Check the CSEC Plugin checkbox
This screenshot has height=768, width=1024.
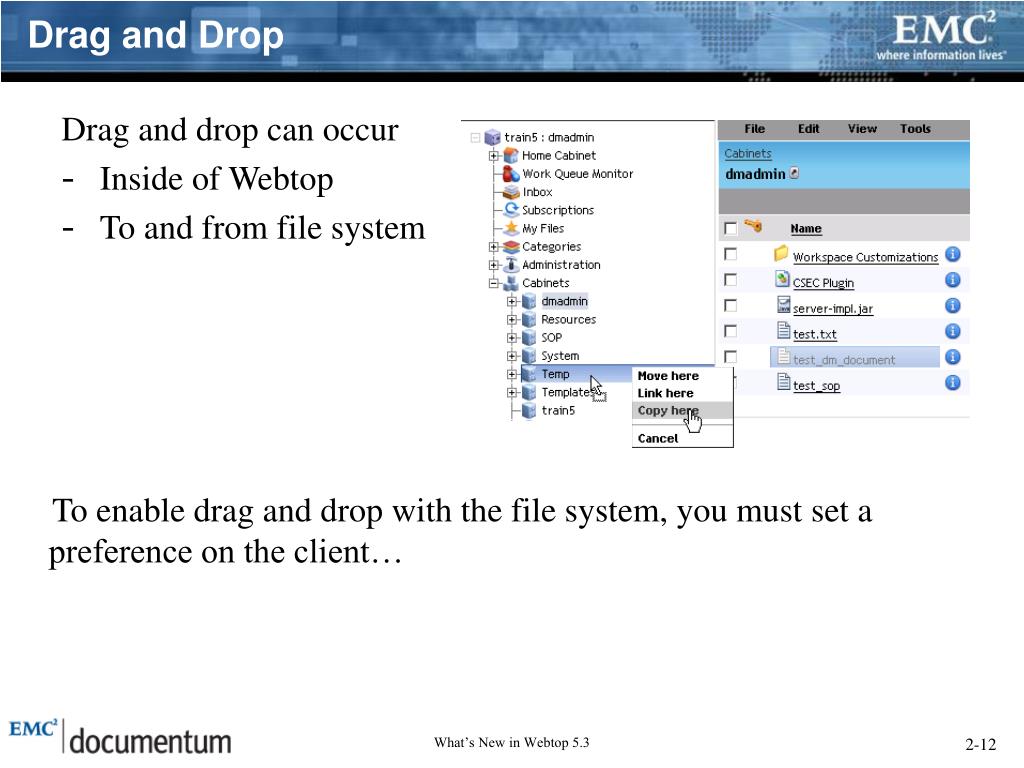731,280
